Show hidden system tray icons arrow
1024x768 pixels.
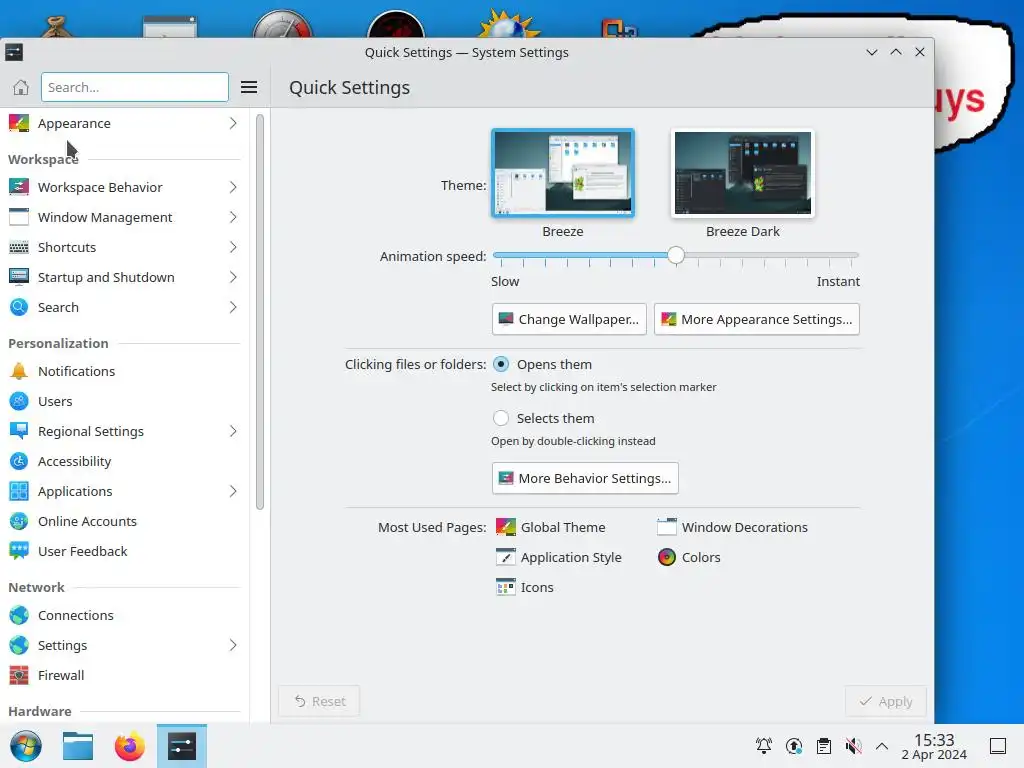(x=882, y=746)
